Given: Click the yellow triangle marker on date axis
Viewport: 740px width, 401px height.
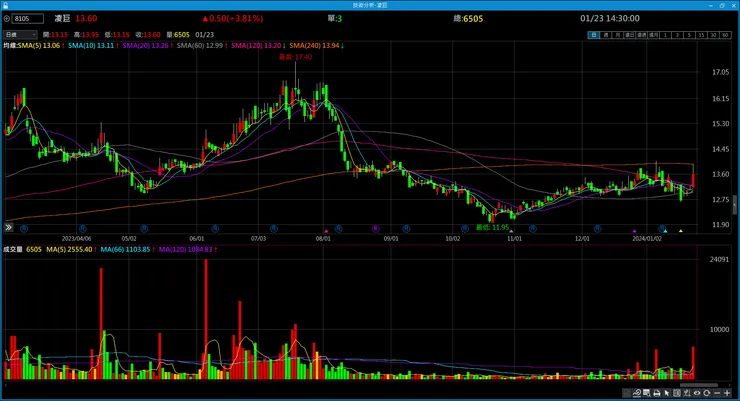Looking at the screenshot, I should [x=681, y=231].
